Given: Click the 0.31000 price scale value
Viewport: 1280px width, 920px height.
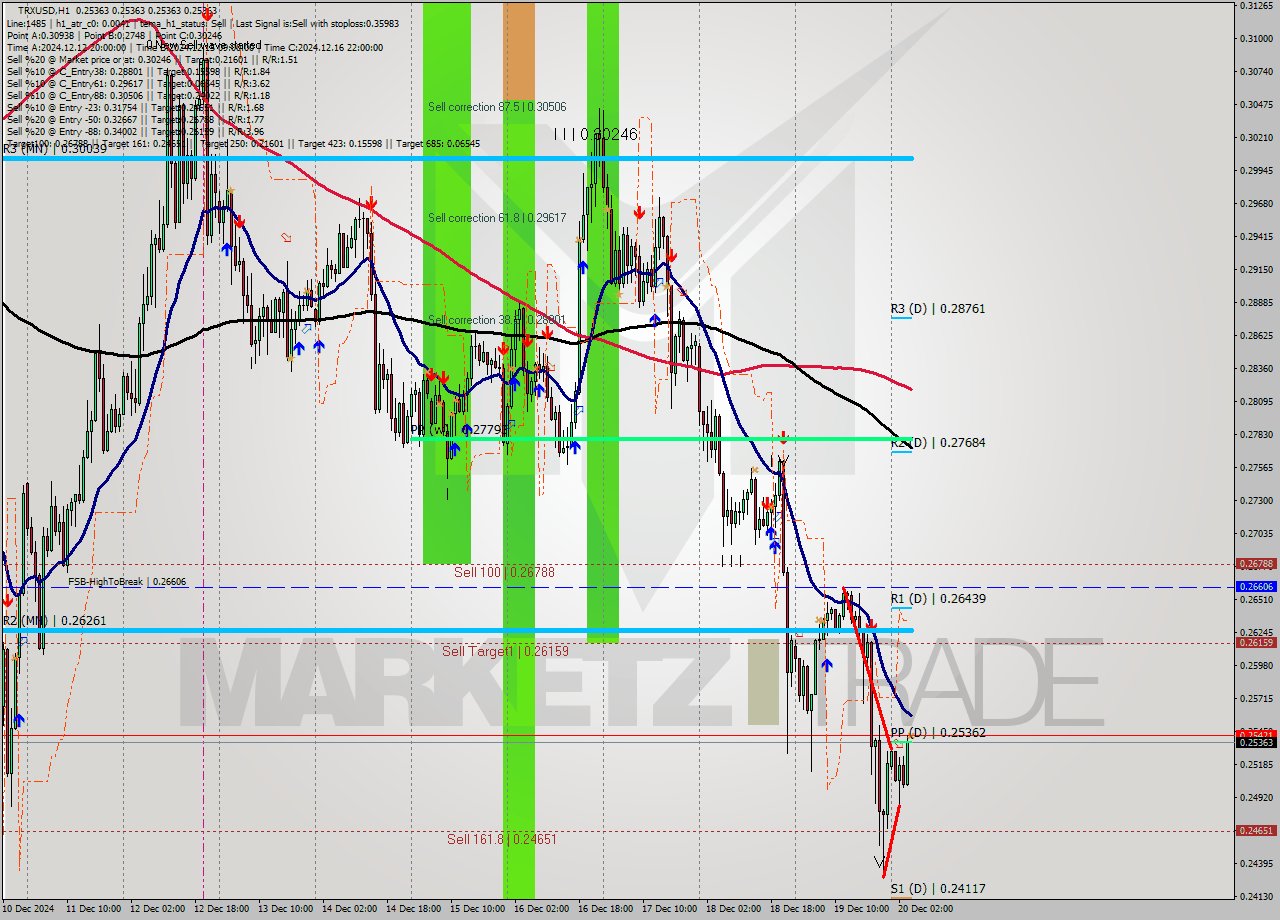Looking at the screenshot, I should click(1256, 38).
